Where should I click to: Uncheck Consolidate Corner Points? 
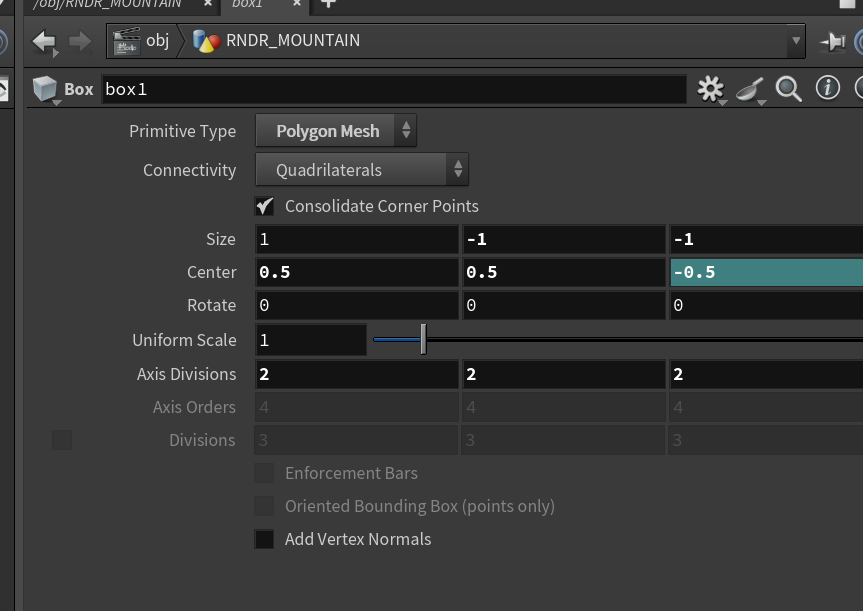coord(264,206)
